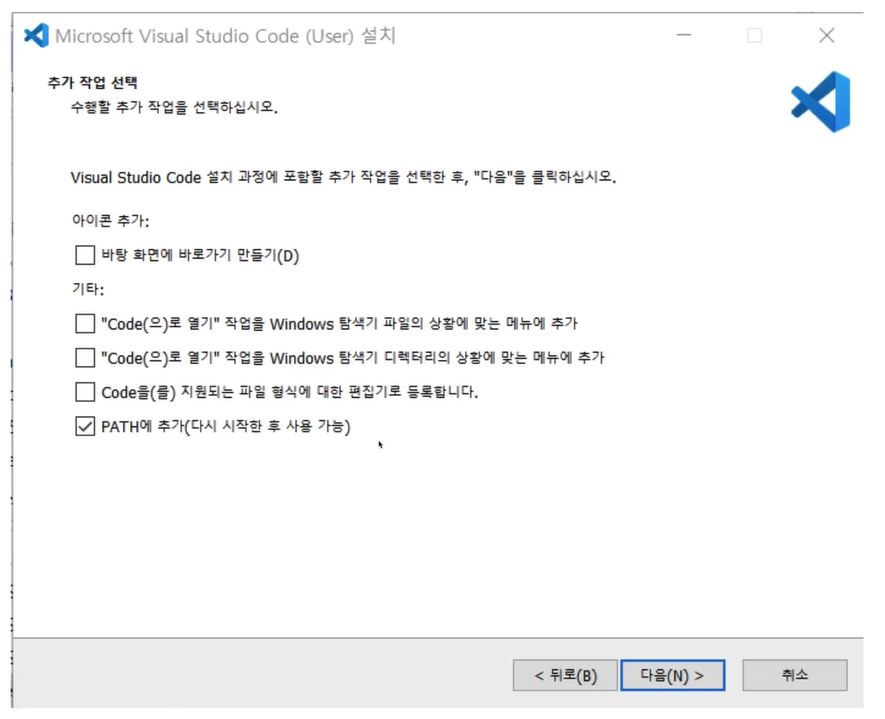
Task: Click the large VS Code logo in header
Action: pyautogui.click(x=821, y=102)
